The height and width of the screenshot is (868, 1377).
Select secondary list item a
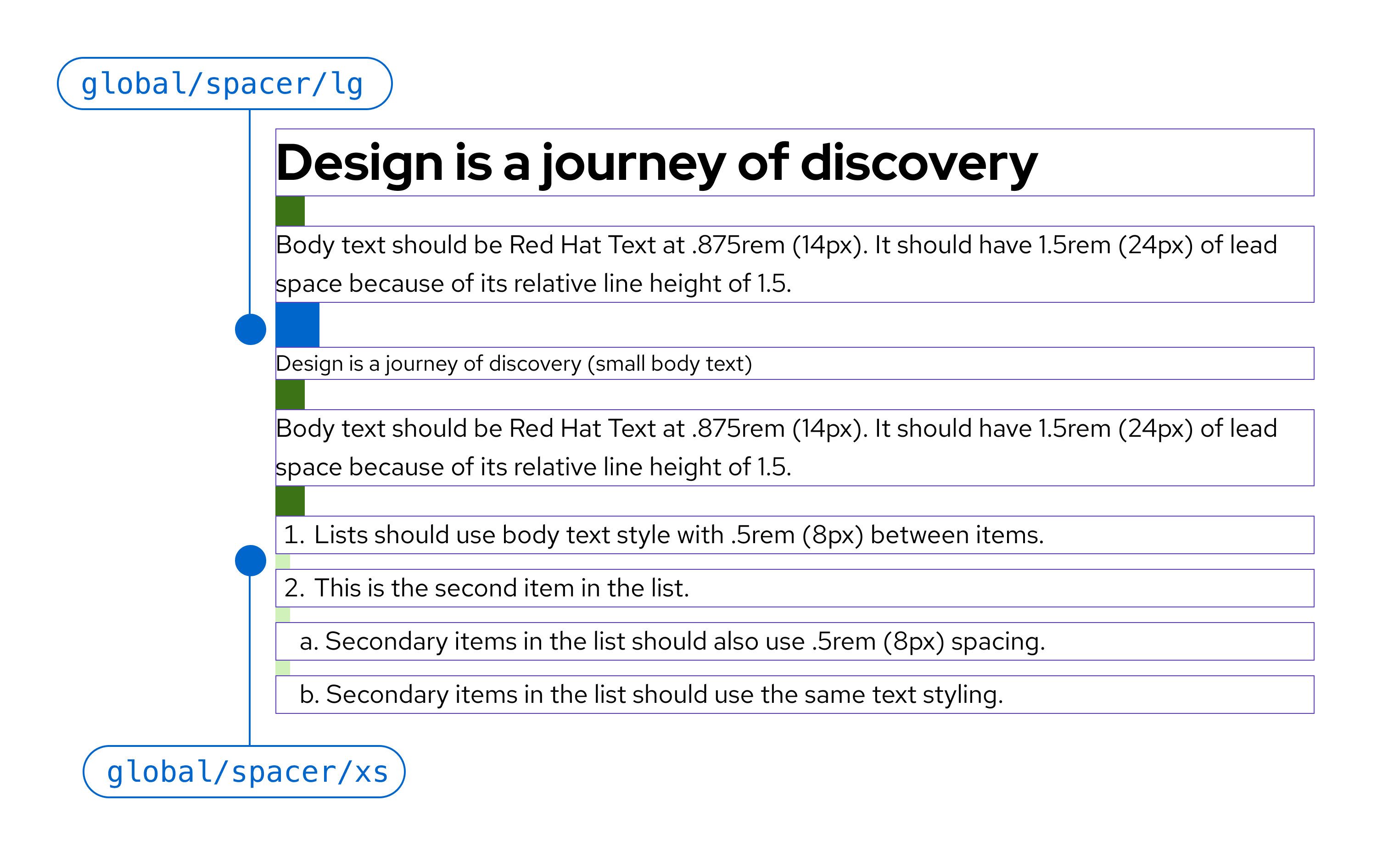point(672,641)
